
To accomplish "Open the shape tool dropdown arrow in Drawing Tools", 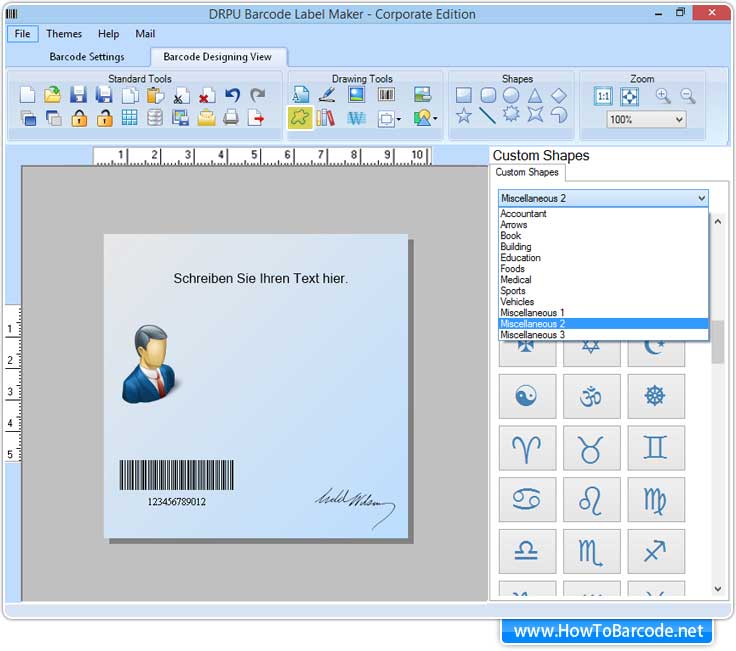I will [x=399, y=119].
